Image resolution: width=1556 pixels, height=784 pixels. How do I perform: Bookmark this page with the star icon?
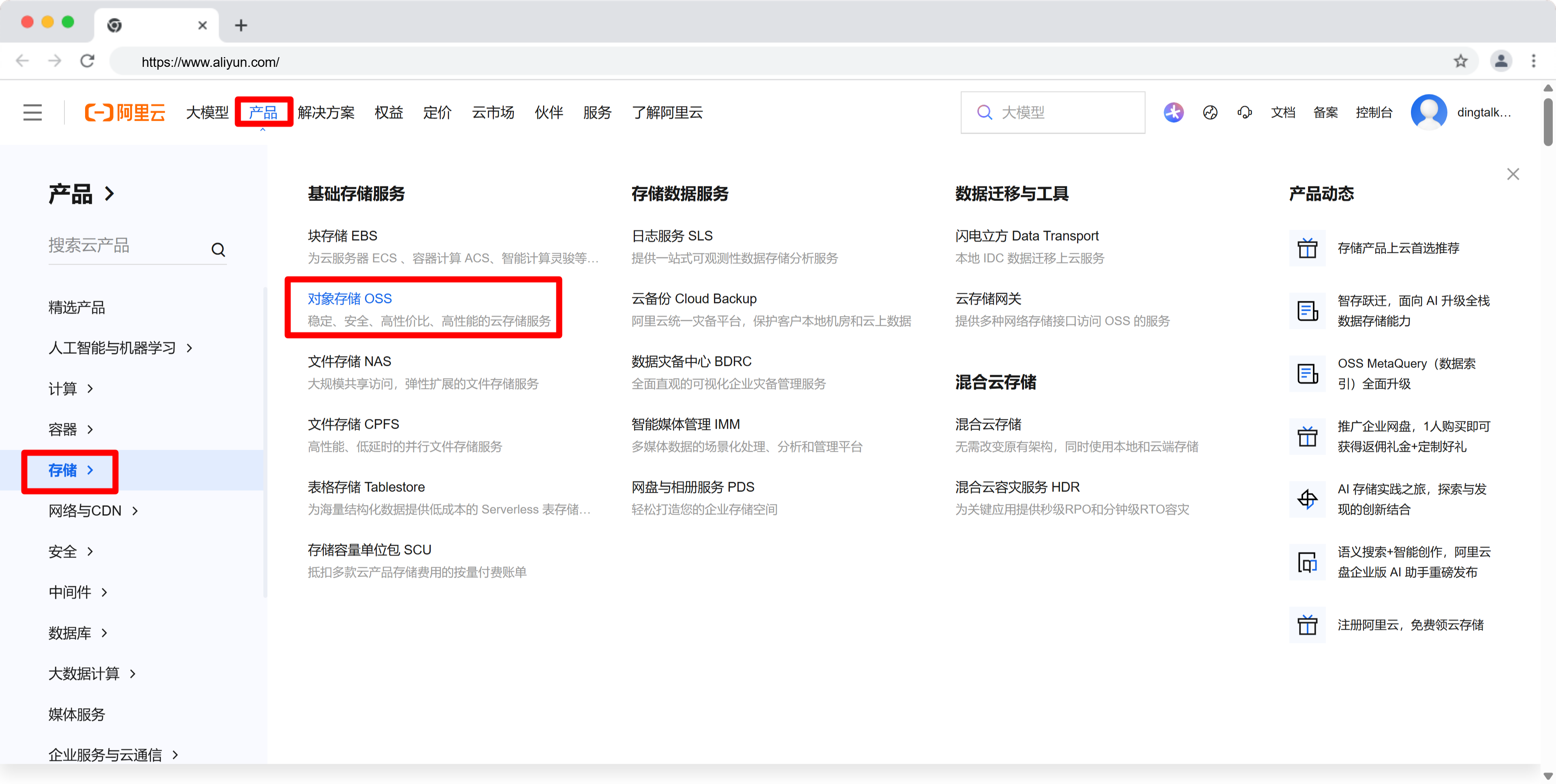pos(1460,61)
